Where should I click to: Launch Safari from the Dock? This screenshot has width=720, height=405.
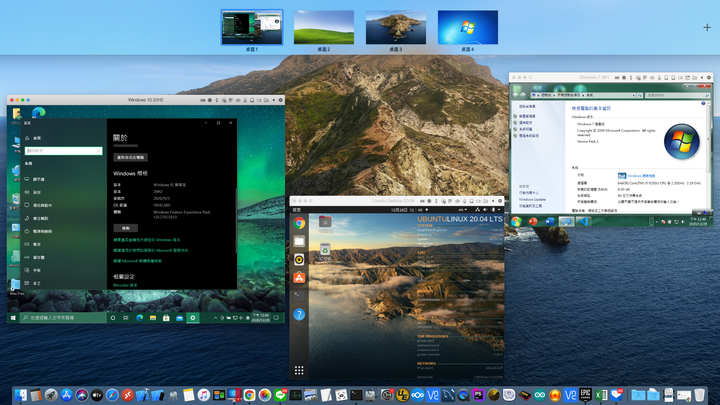click(x=112, y=395)
